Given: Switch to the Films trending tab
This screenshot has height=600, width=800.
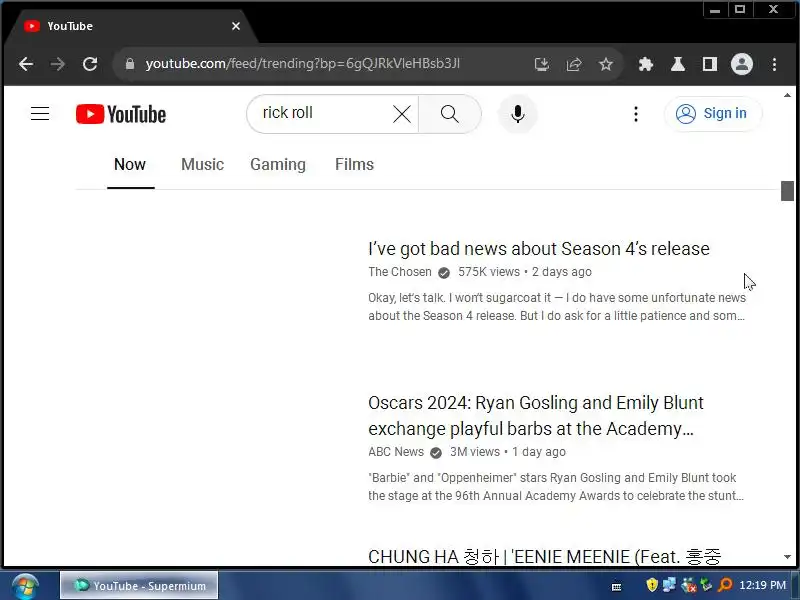Looking at the screenshot, I should pos(355,164).
